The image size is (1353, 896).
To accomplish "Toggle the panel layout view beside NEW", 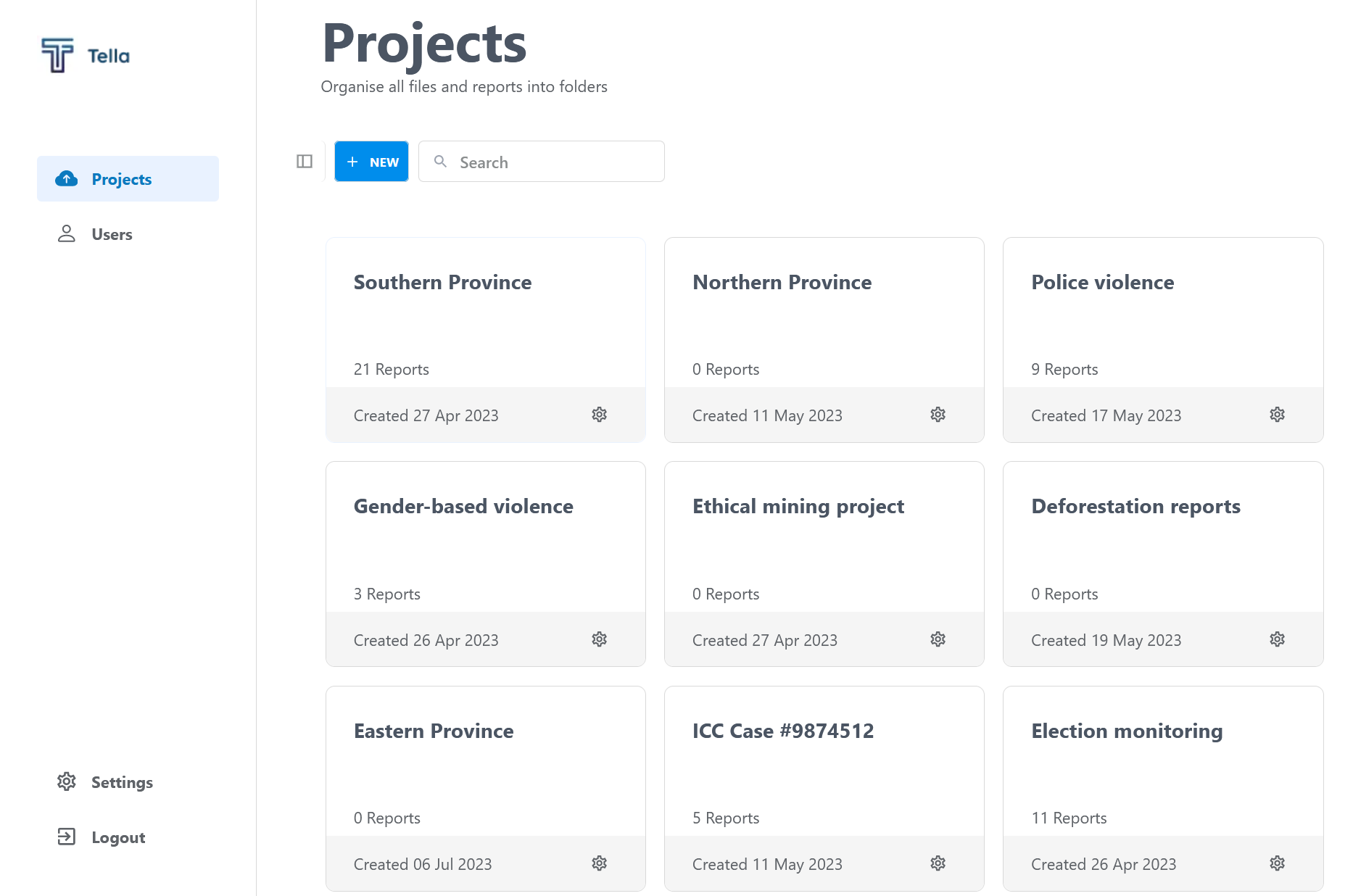I will [304, 161].
